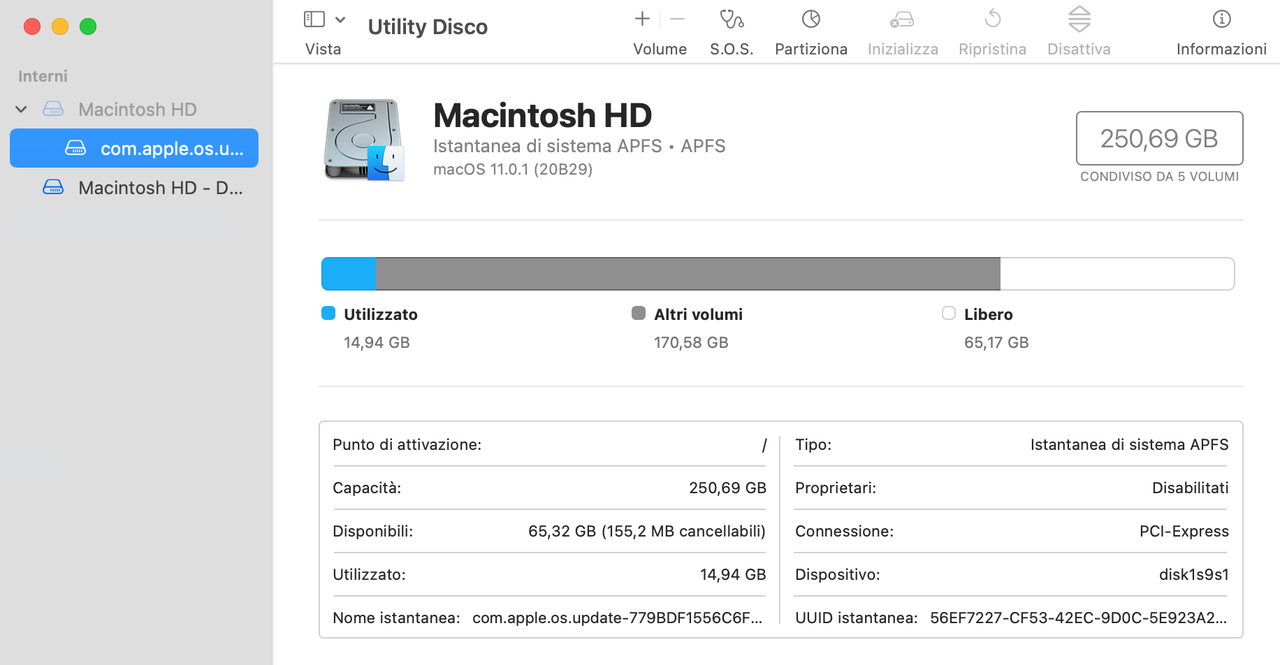Click the grey Altri volumi bar segment

(x=687, y=274)
